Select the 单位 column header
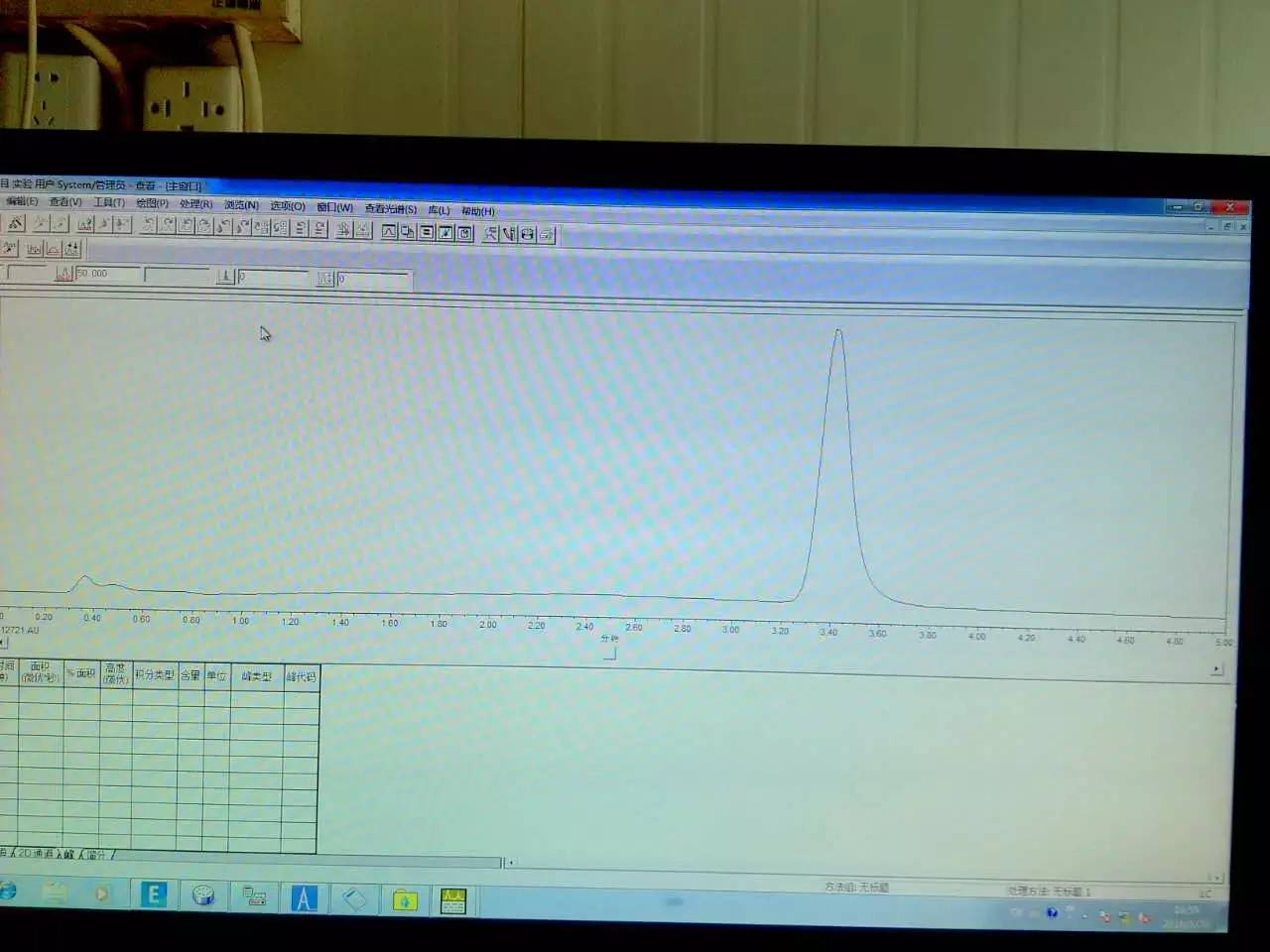The width and height of the screenshot is (1270, 952). pyautogui.click(x=216, y=675)
